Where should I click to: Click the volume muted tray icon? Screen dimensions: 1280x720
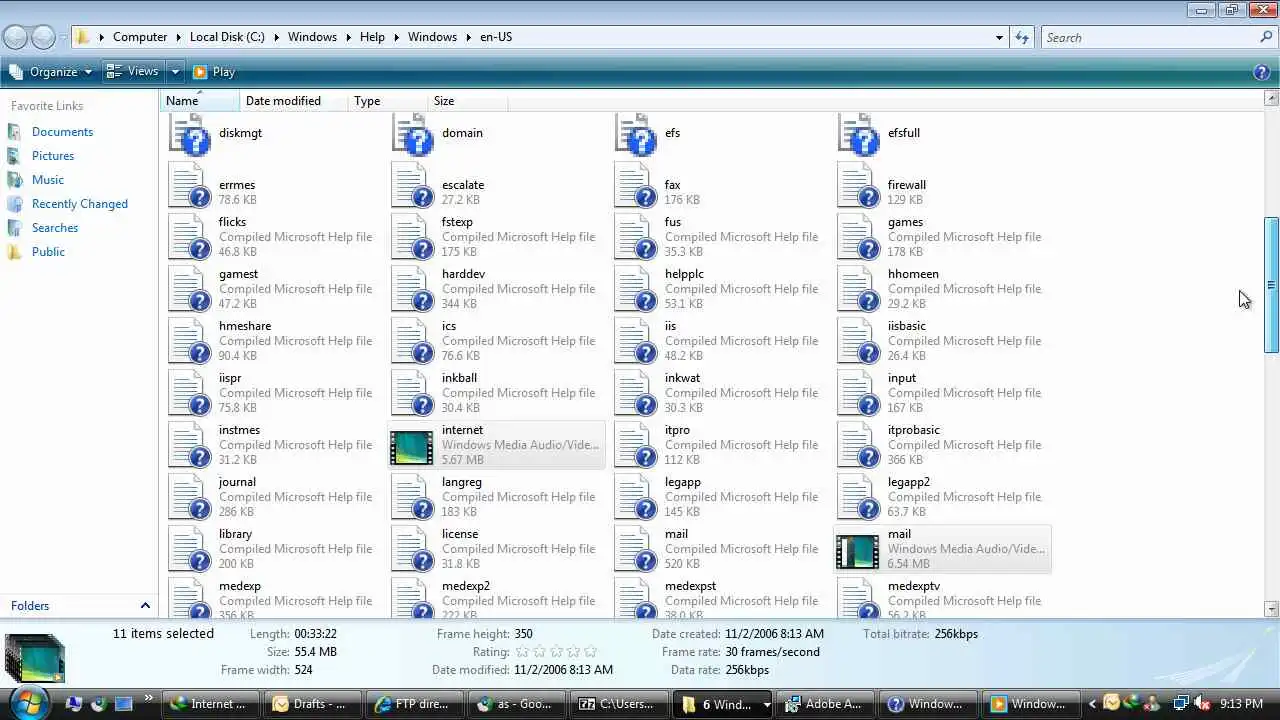pos(1201,704)
